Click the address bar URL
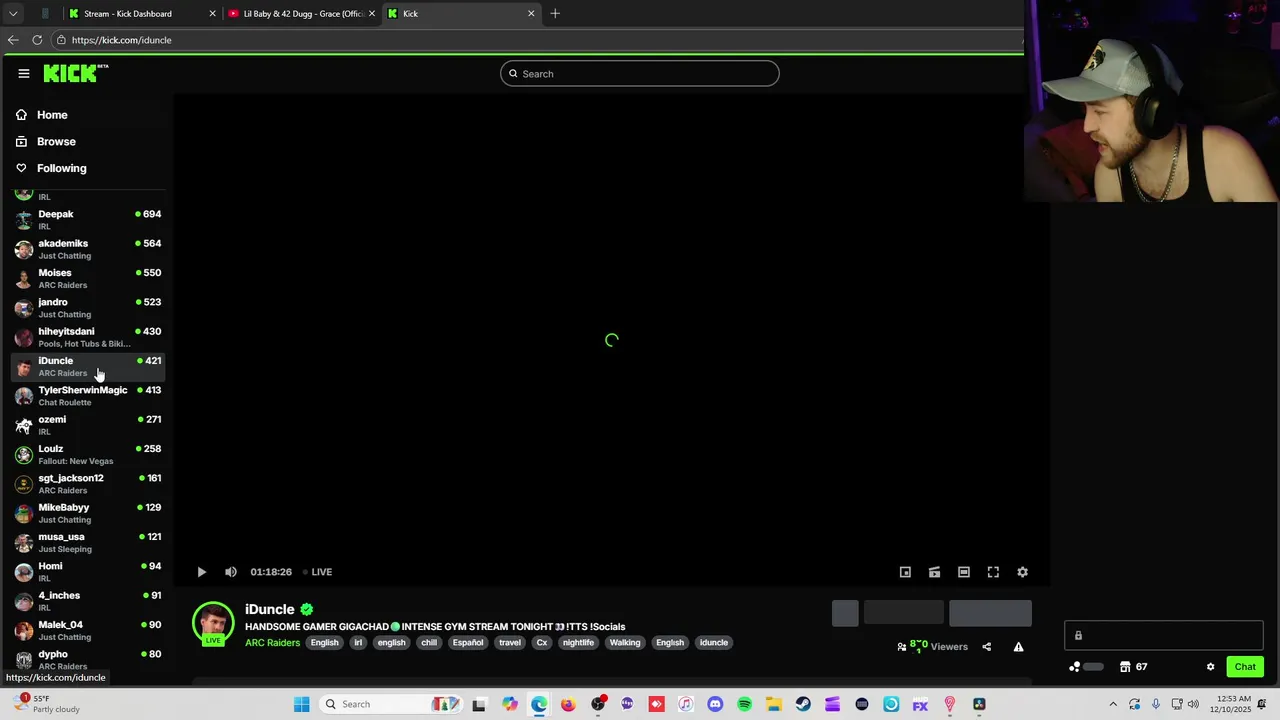The width and height of the screenshot is (1280, 720). coord(121,40)
